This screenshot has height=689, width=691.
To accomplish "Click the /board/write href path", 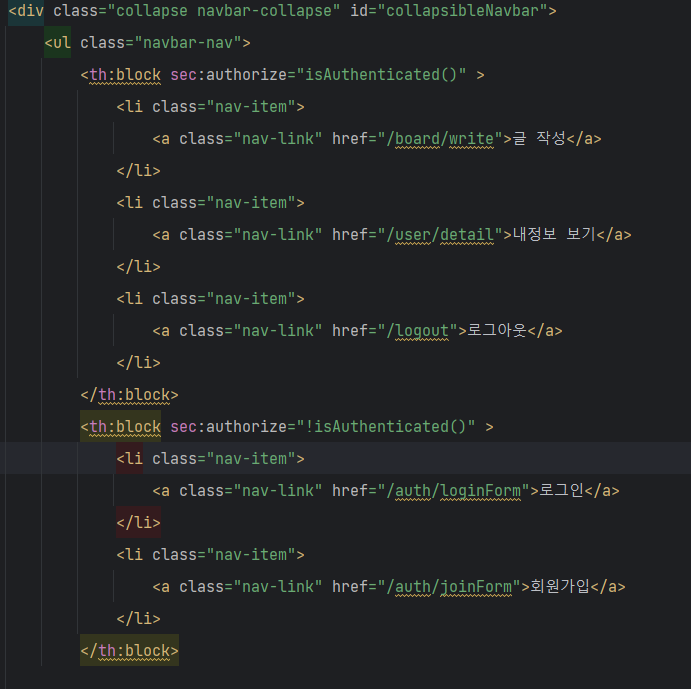I will tap(439, 138).
